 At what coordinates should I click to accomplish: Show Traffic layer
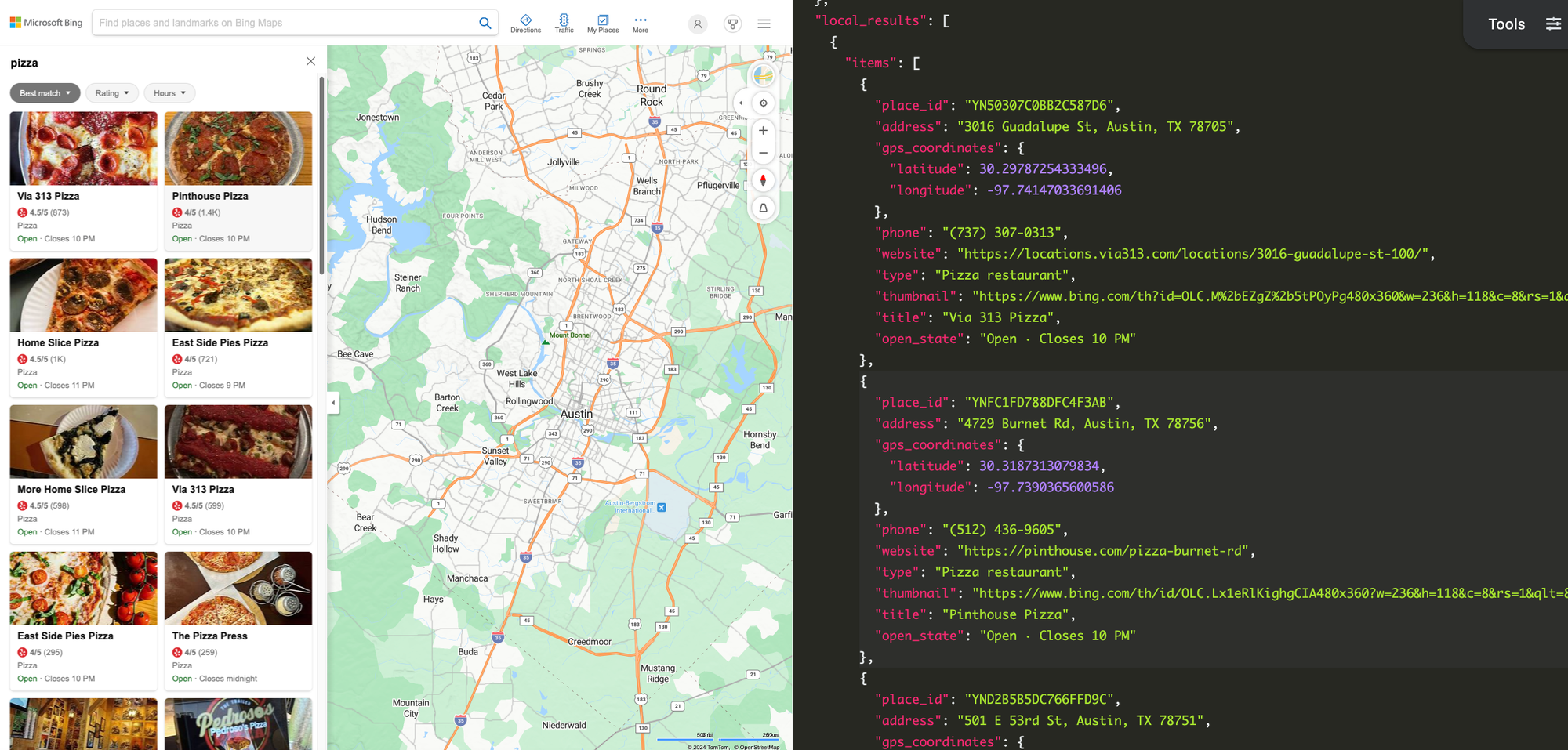pos(564,24)
